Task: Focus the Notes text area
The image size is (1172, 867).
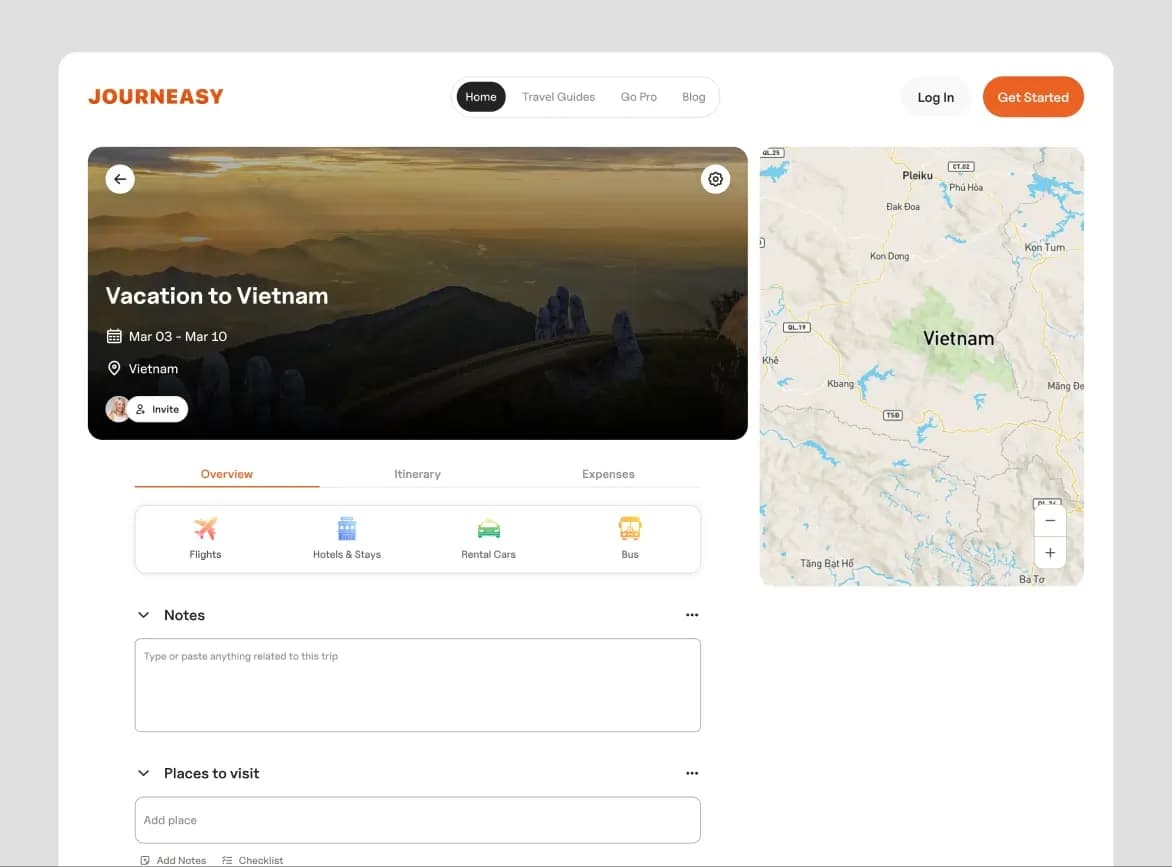Action: 417,685
